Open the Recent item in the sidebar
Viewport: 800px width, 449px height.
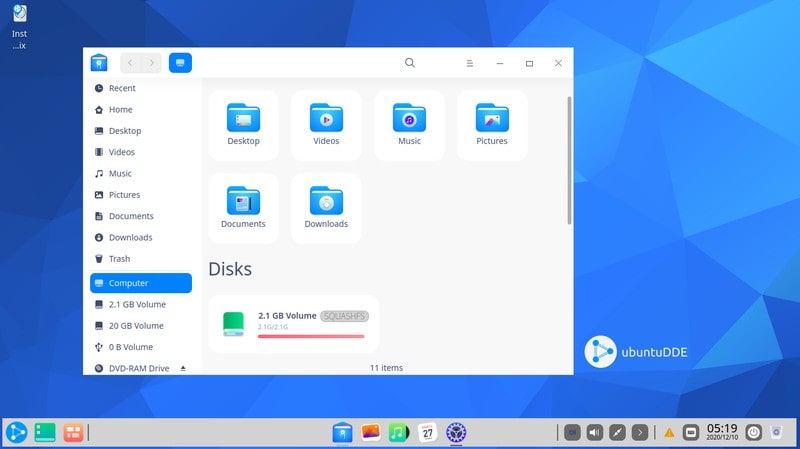tap(140, 88)
